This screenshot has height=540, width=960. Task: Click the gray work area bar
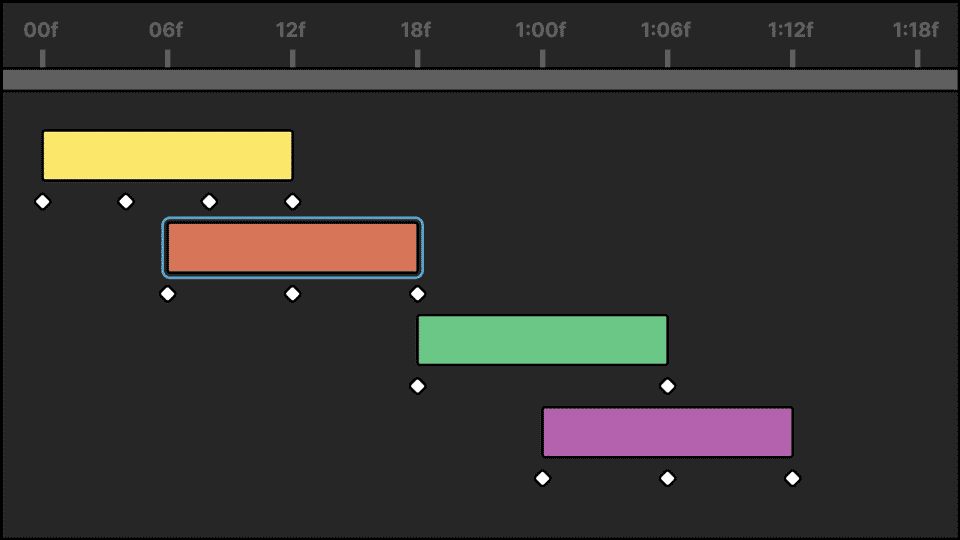pyautogui.click(x=480, y=80)
